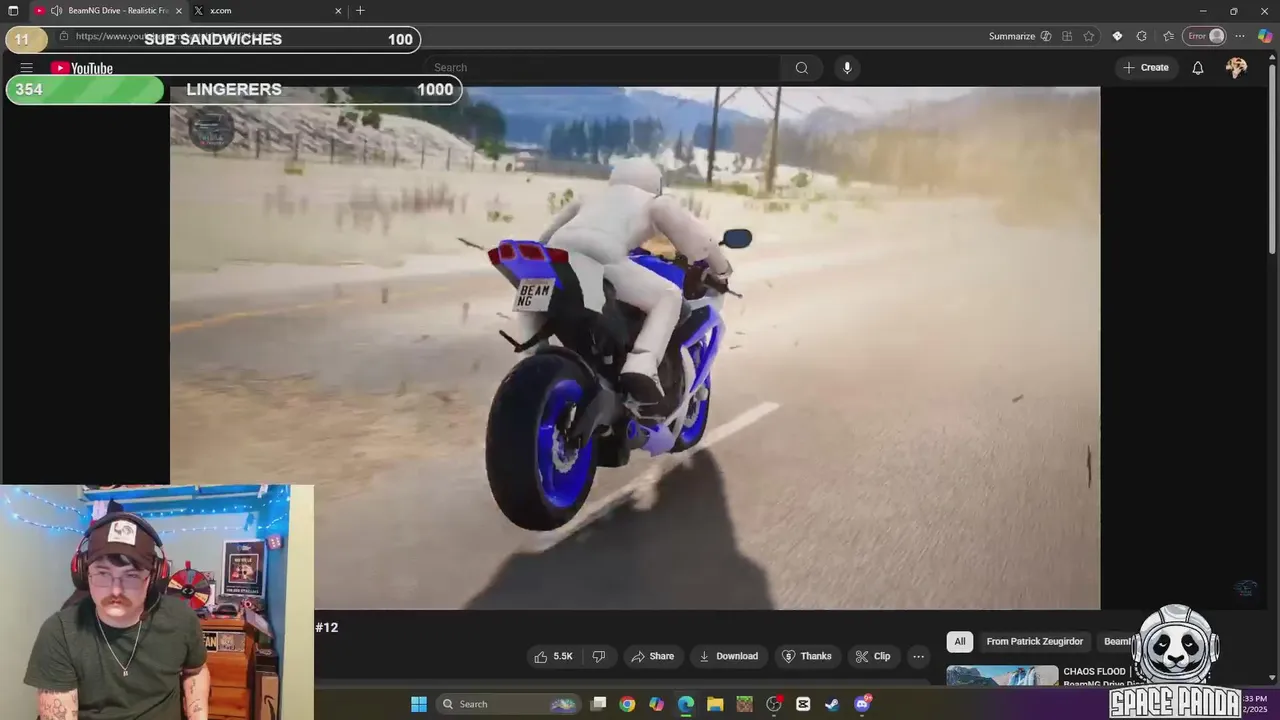Open Edge tab actions menu icon
The height and width of the screenshot is (720, 1280).
pos(13,11)
